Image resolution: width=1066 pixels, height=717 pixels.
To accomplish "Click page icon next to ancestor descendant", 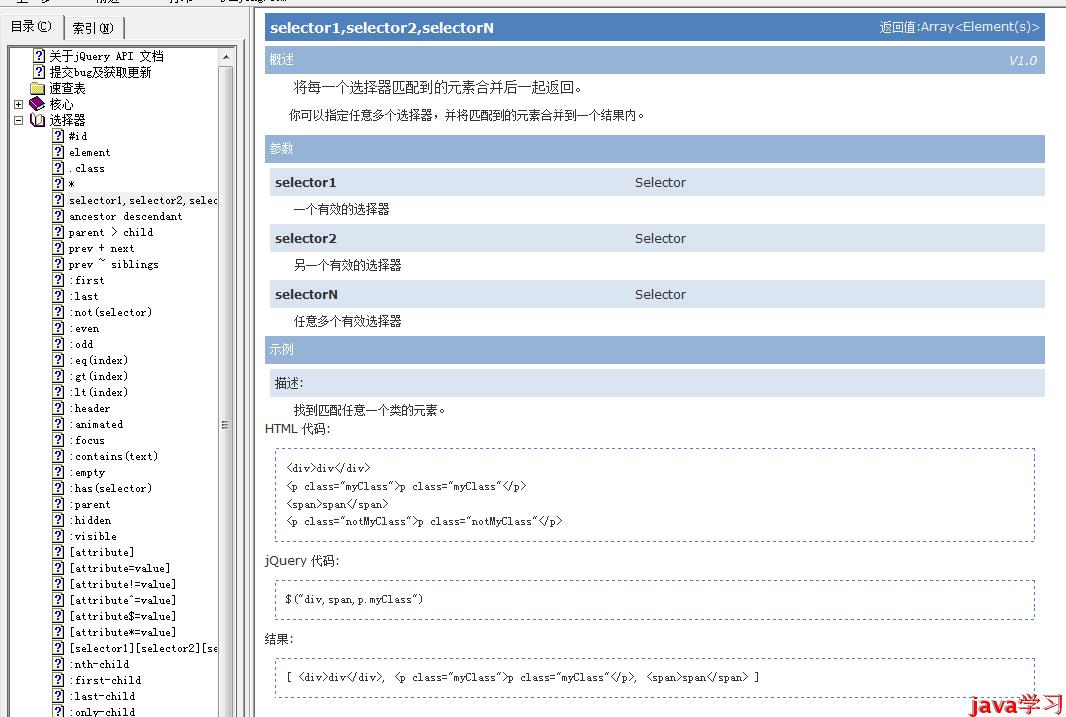I will tap(58, 216).
